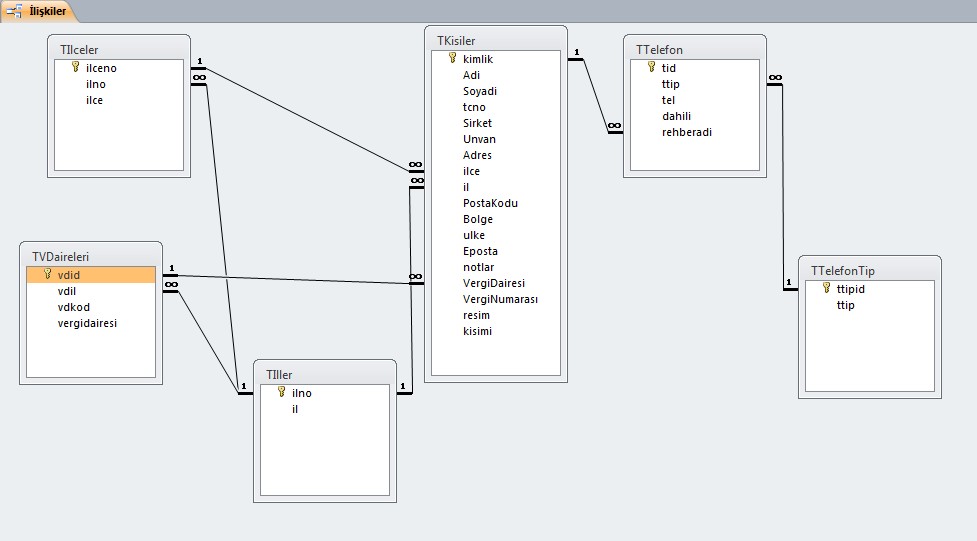The image size is (977, 541).
Task: Click the TTelefonTip table header
Action: coord(870,270)
